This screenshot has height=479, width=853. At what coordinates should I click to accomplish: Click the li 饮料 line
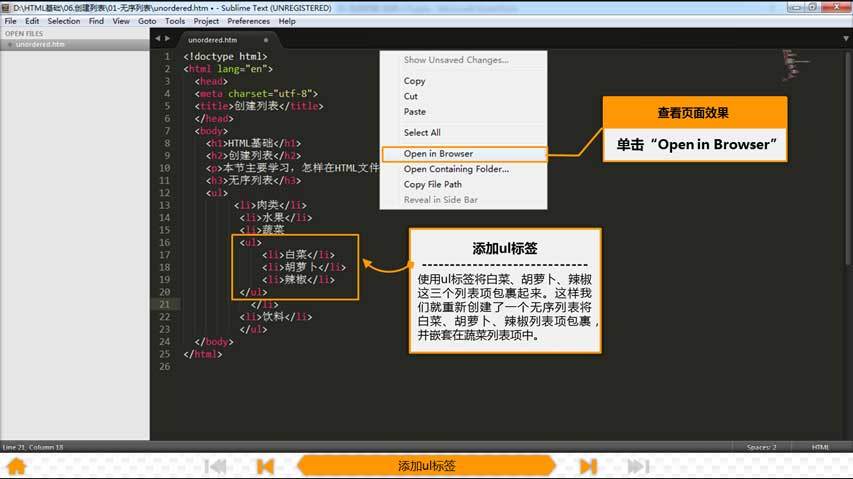point(276,316)
